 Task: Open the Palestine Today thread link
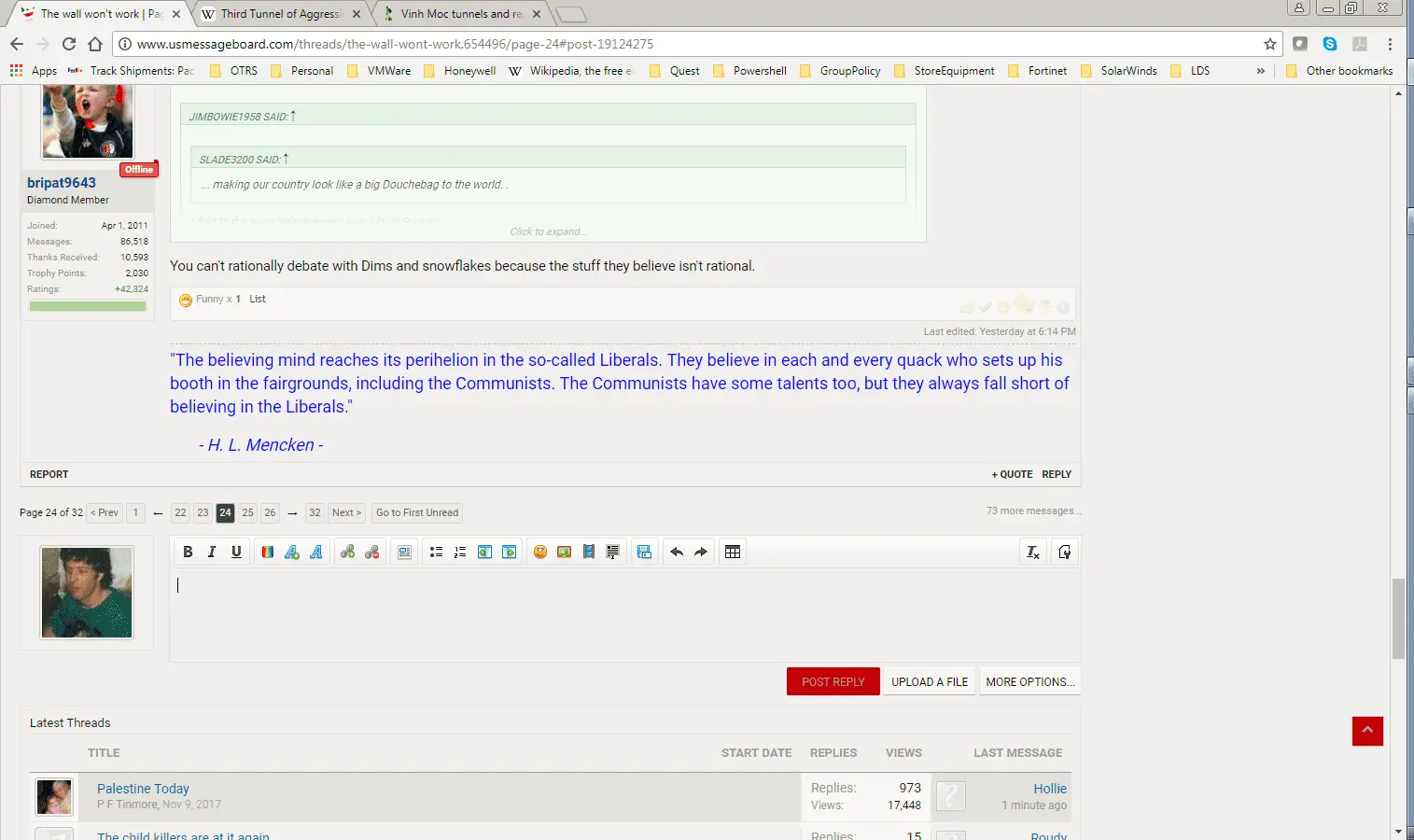[x=143, y=789]
